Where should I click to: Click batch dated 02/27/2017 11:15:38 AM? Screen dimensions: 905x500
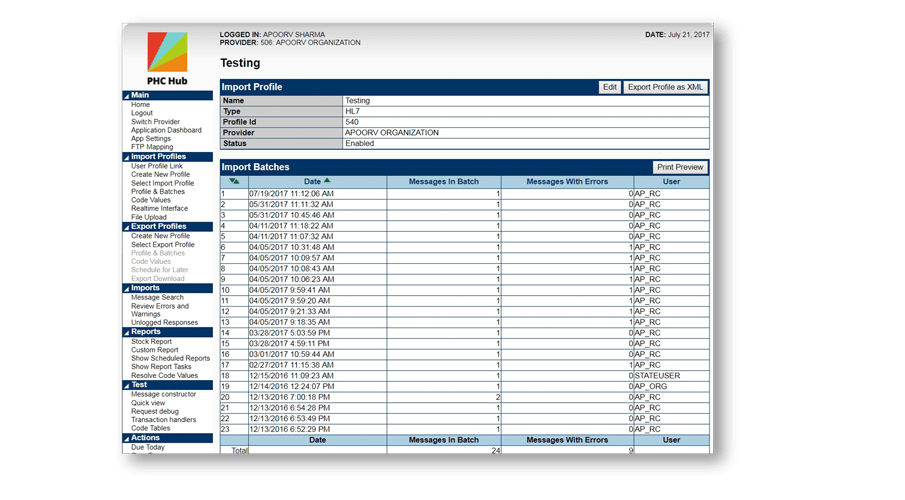point(291,365)
